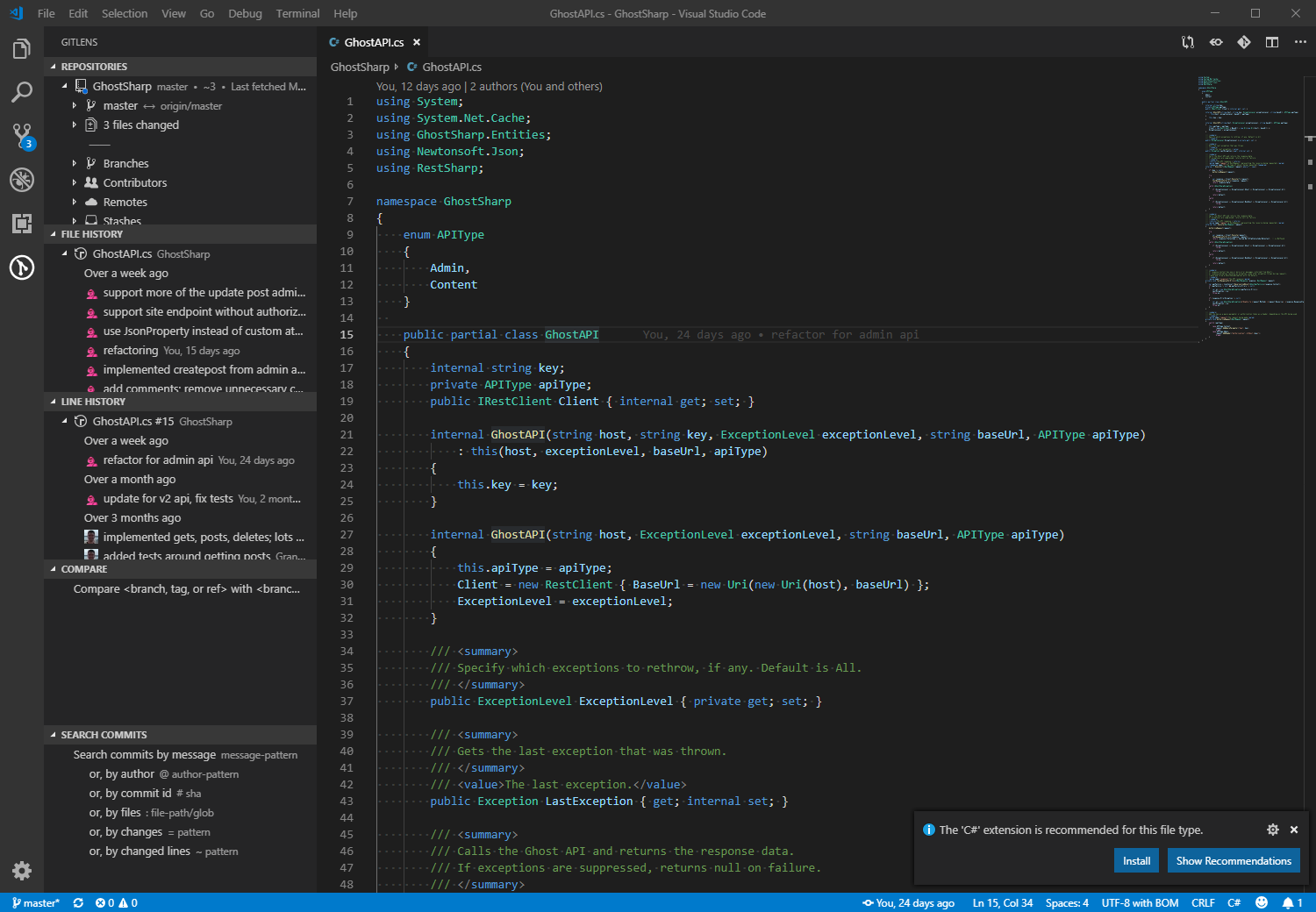The width and height of the screenshot is (1316, 912).
Task: Click Compare branch, tag, or ref entry
Action: pos(187,588)
